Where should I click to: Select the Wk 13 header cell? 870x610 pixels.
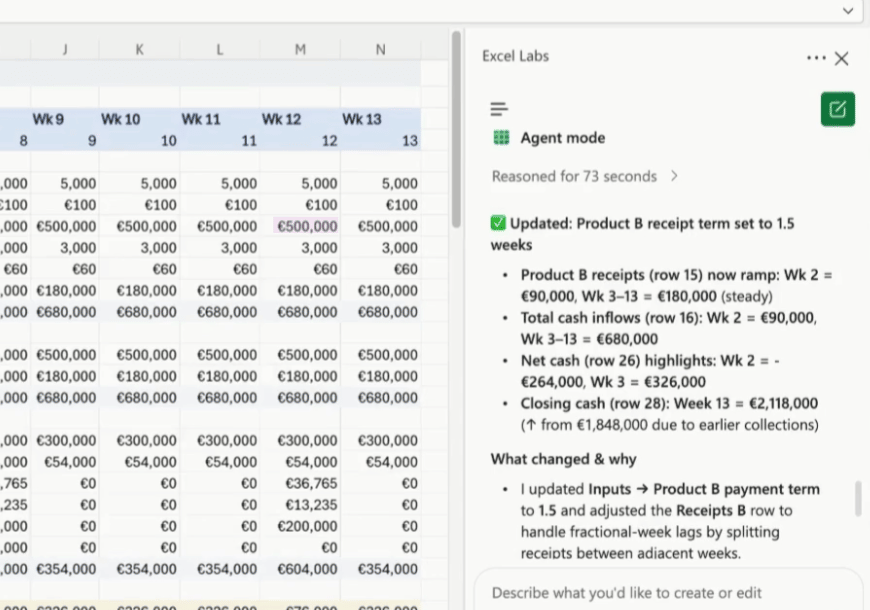pos(362,119)
